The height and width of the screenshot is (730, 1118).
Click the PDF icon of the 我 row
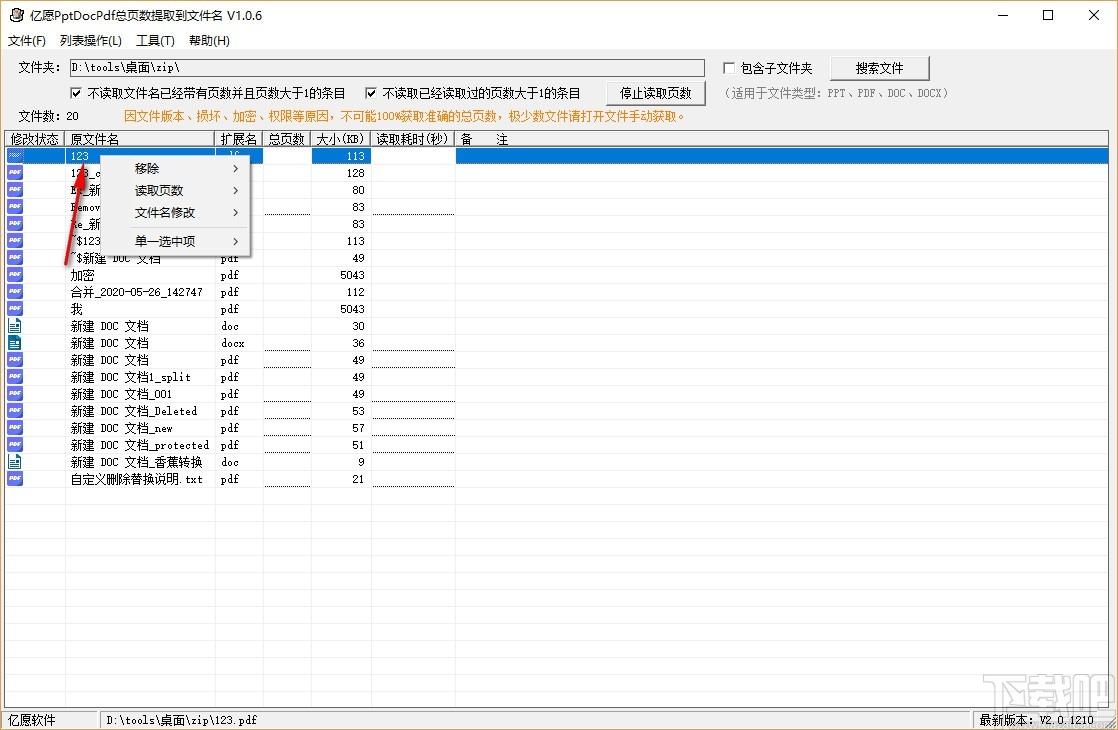click(15, 309)
